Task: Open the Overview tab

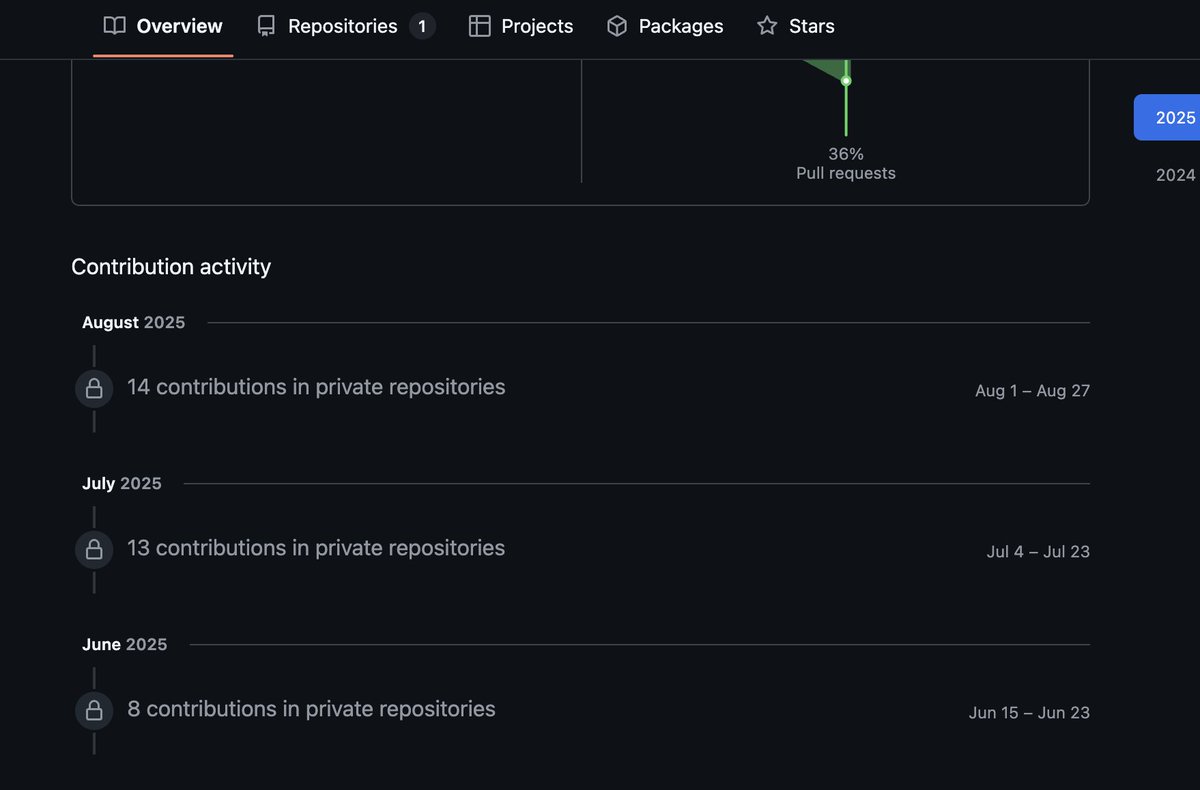Action: 163,26
